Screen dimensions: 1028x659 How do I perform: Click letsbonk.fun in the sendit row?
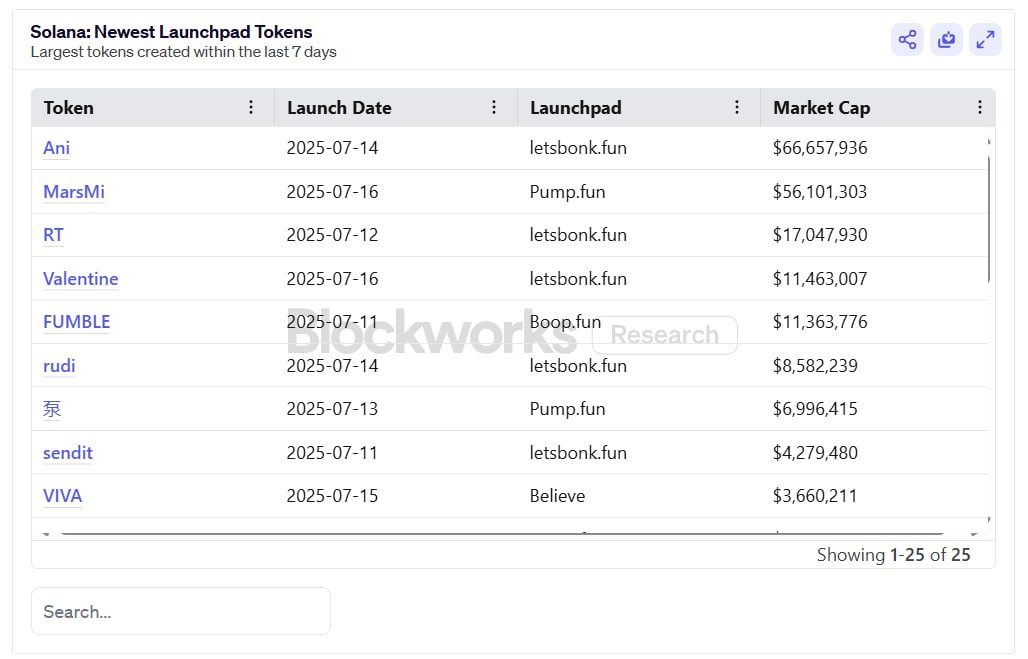[x=578, y=453]
